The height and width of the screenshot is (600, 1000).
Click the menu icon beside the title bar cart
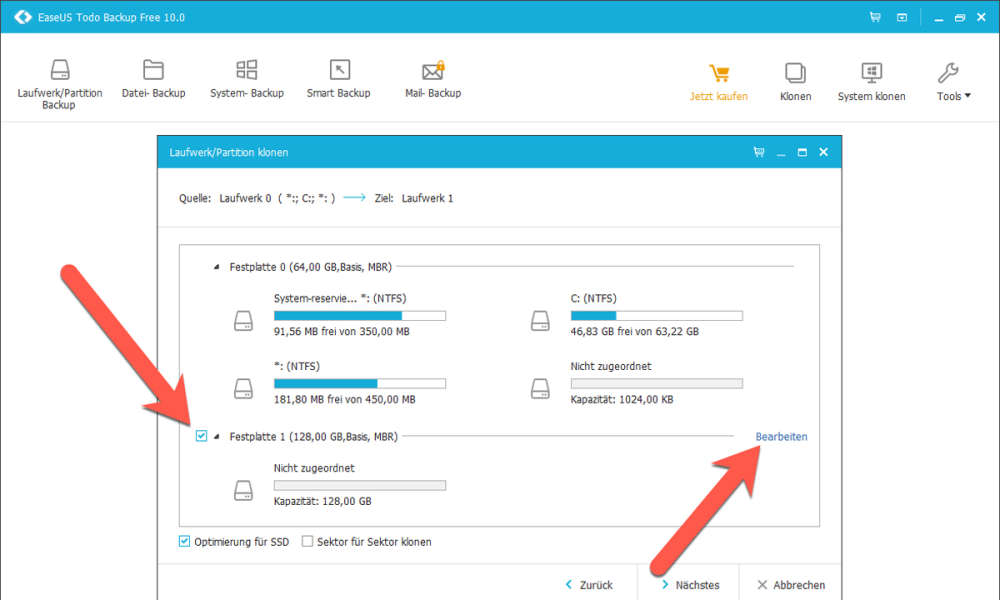pyautogui.click(x=902, y=17)
